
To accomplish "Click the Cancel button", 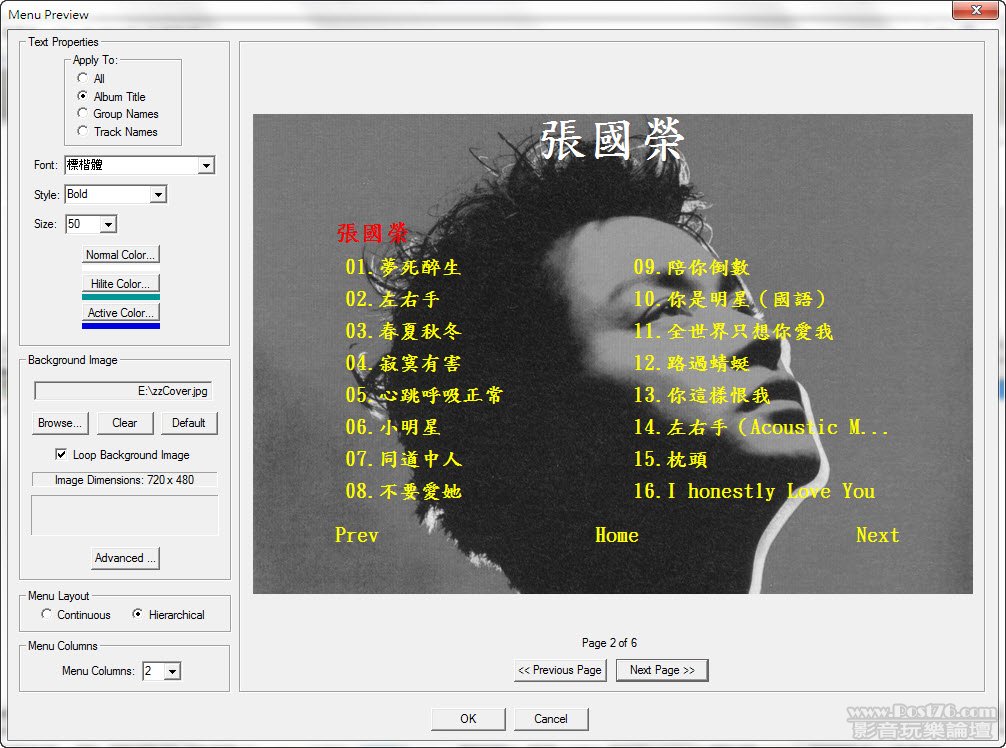I will click(551, 718).
